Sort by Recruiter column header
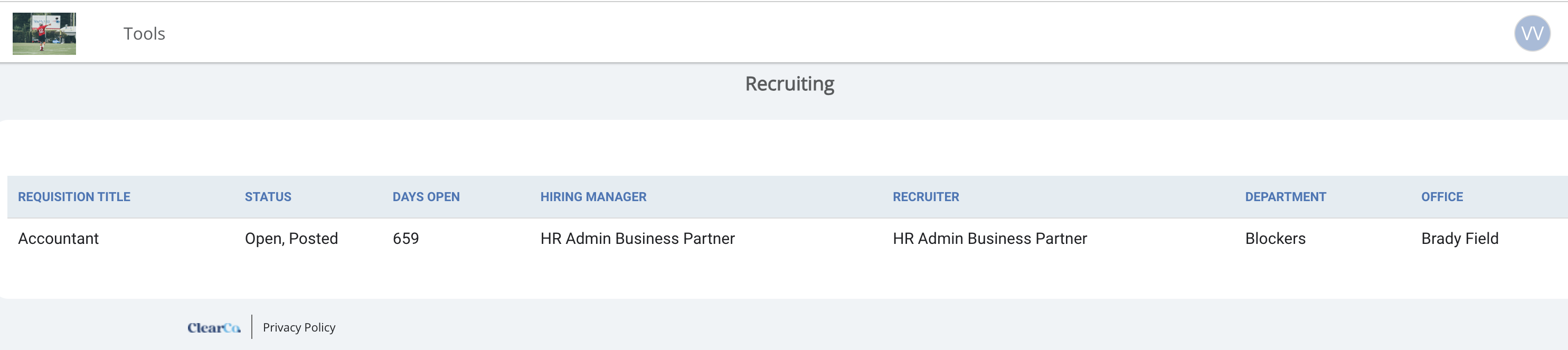Image resolution: width=1568 pixels, height=350 pixels. tap(926, 196)
